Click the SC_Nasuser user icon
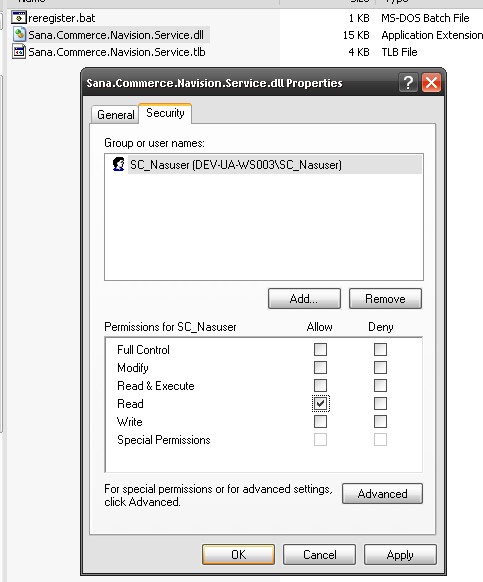This screenshot has height=582, width=483. (x=118, y=164)
